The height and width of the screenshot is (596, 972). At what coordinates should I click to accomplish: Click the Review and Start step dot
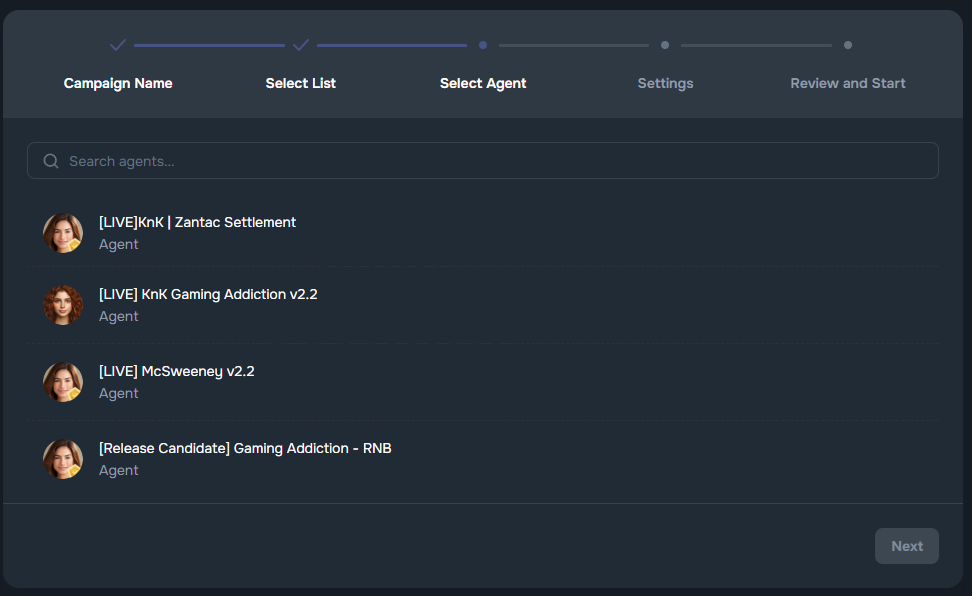(848, 44)
